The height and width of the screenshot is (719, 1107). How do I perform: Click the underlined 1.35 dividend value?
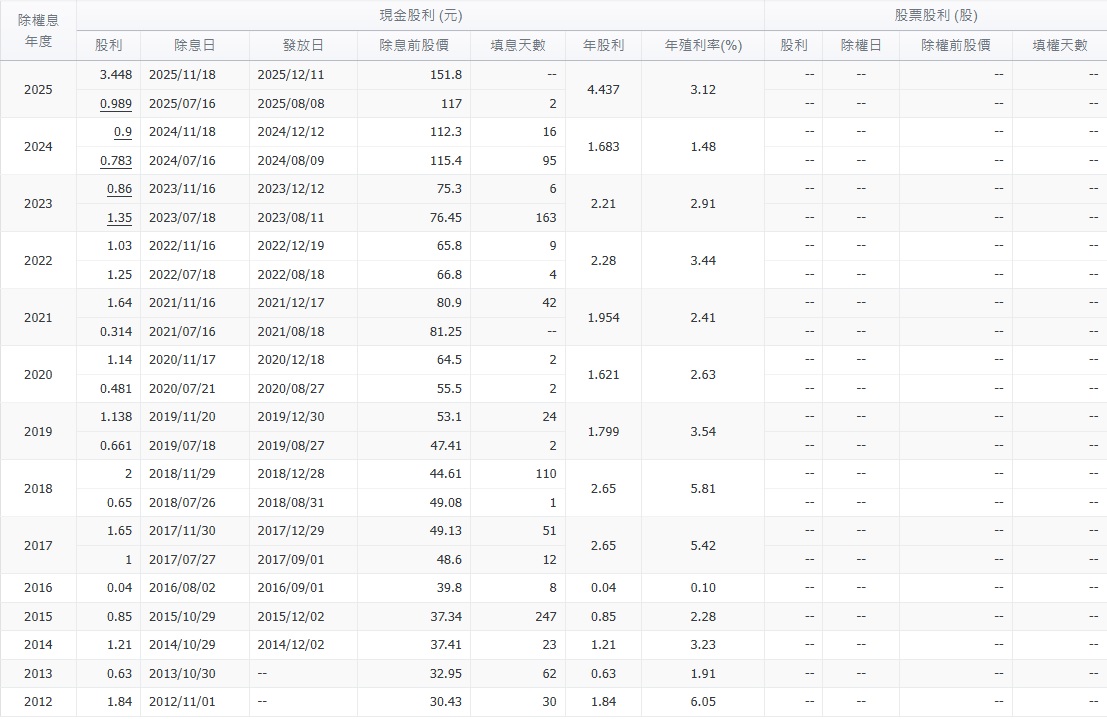(118, 217)
